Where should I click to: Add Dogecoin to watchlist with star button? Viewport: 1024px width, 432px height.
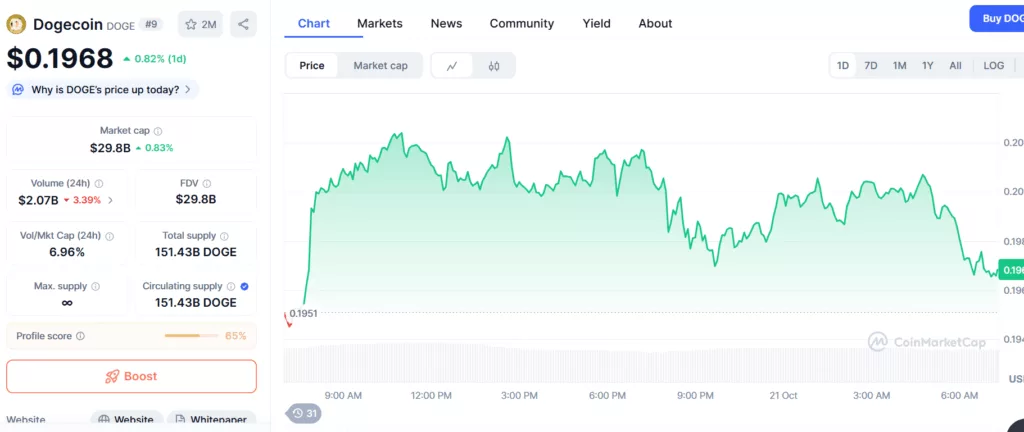tap(200, 24)
